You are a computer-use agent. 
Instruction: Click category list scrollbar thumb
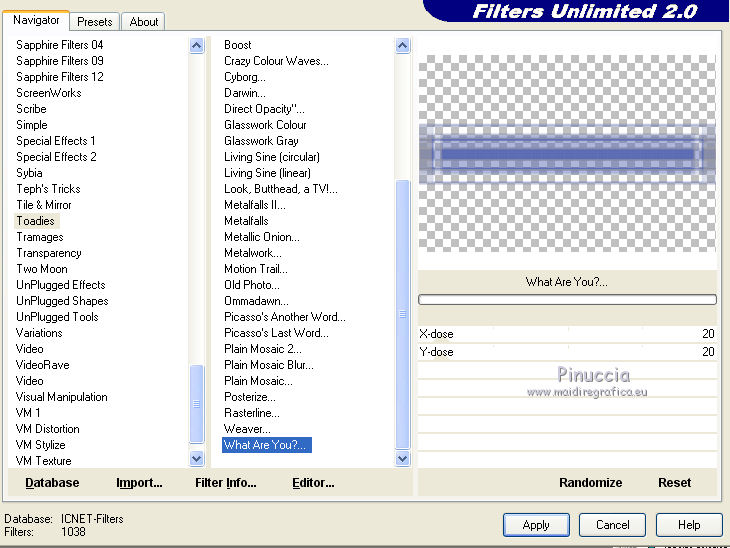(x=197, y=404)
